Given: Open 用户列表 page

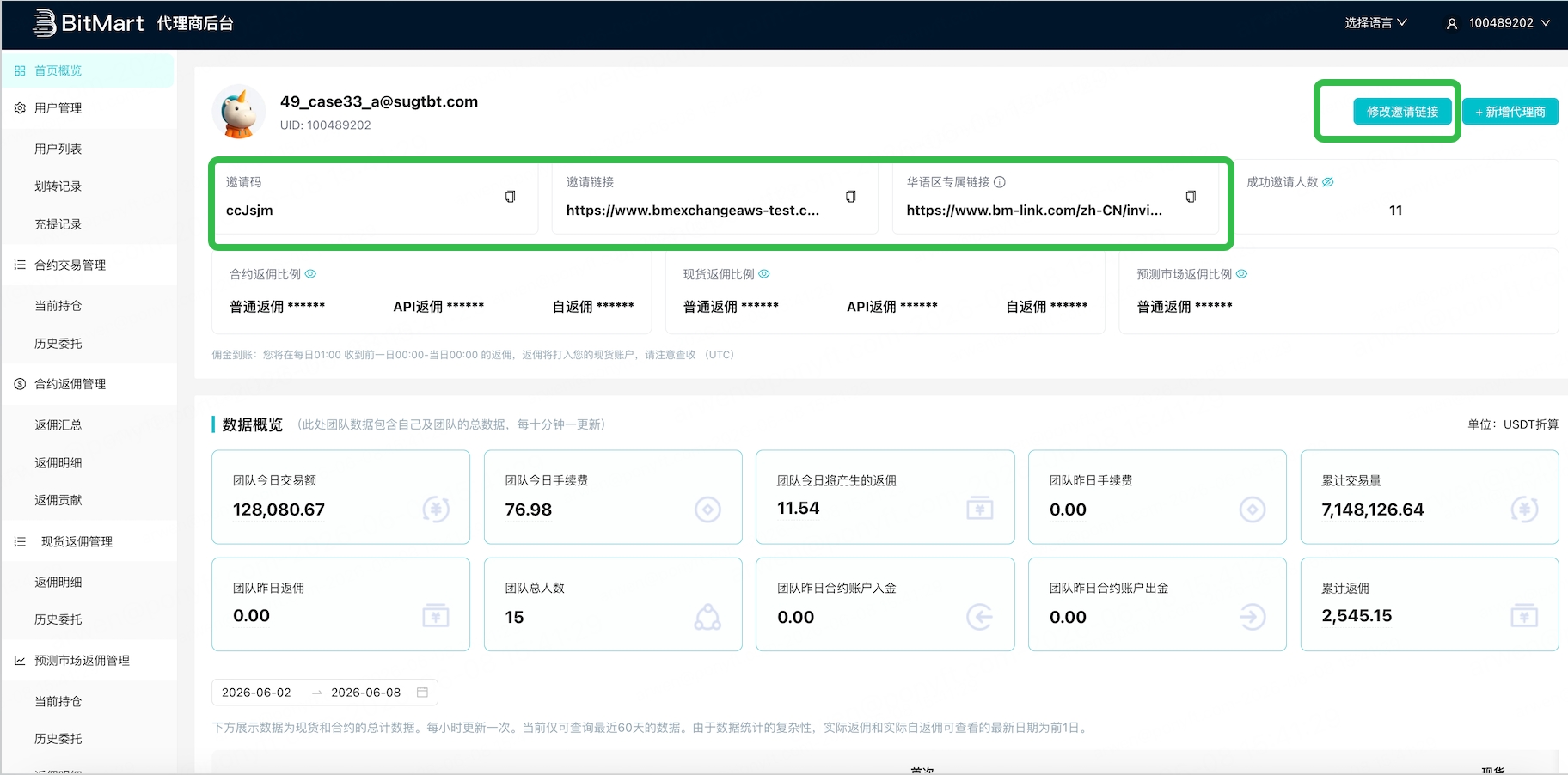Looking at the screenshot, I should coord(58,149).
